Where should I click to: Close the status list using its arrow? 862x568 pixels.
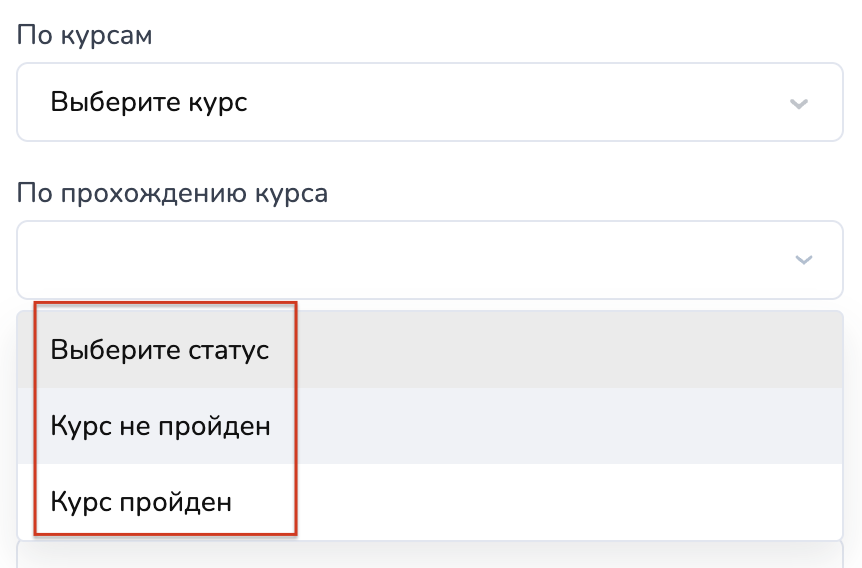803,260
